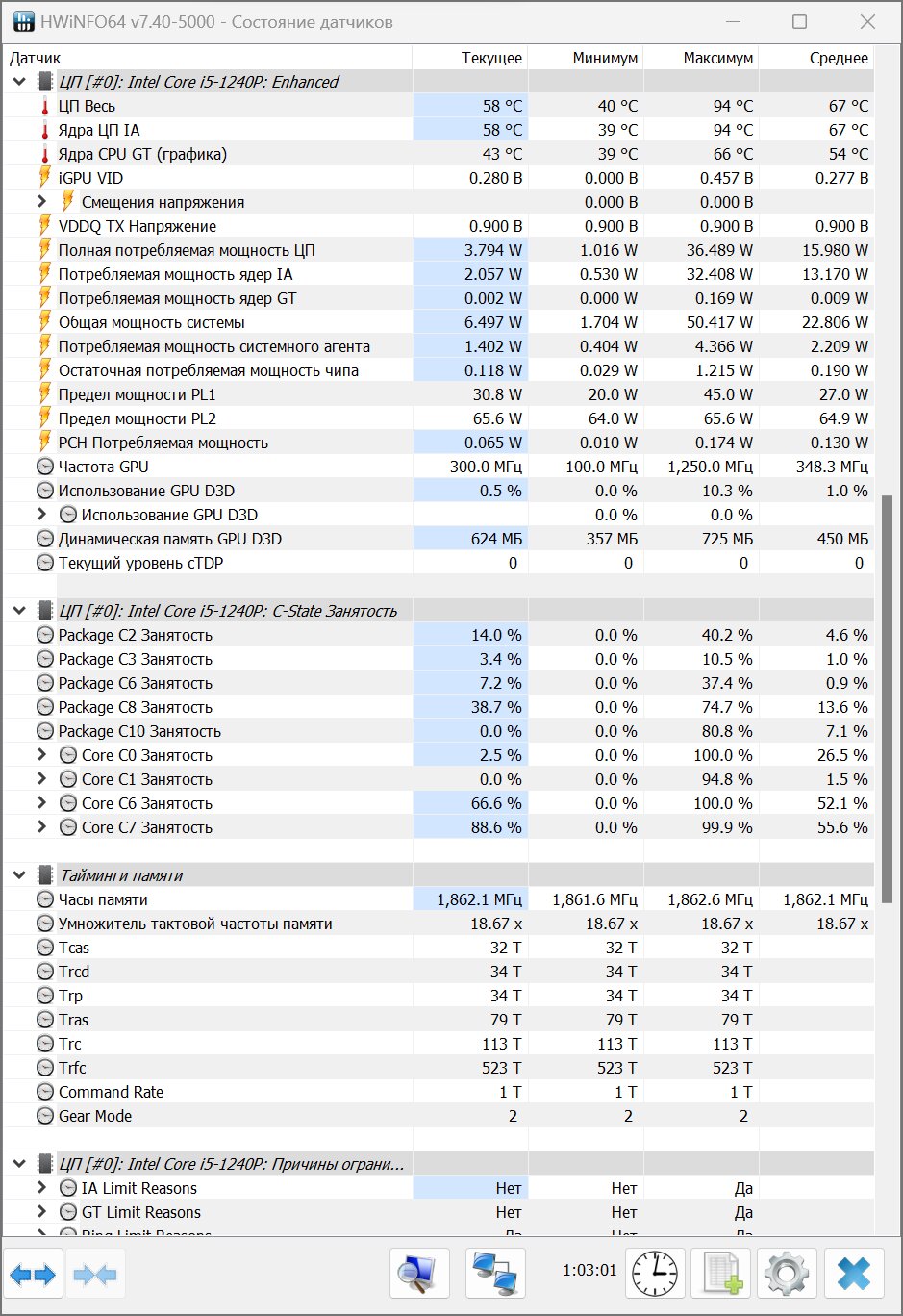The width and height of the screenshot is (903, 1316).
Task: Select Умножитель тактовой частоты памяти row
Action: (x=439, y=924)
